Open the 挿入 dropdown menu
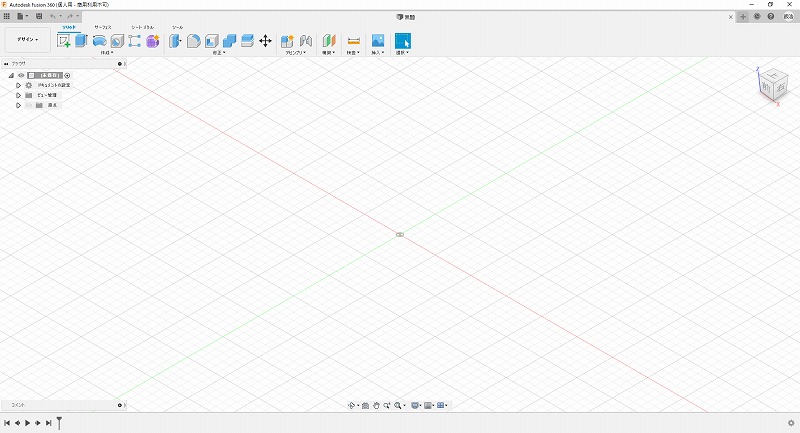Viewport: 800px width, 433px height. pos(377,53)
